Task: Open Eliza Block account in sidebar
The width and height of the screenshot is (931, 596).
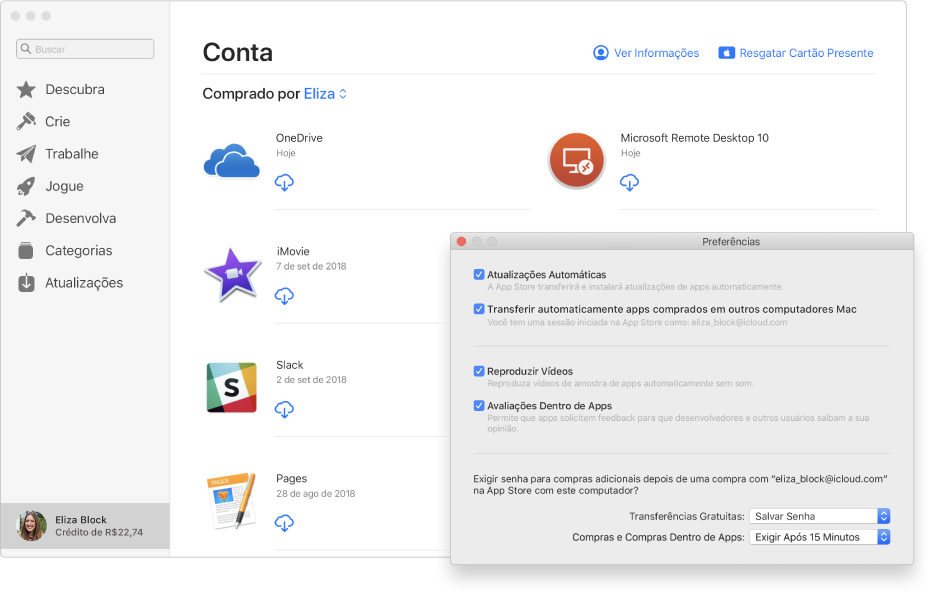Action: 85,526
